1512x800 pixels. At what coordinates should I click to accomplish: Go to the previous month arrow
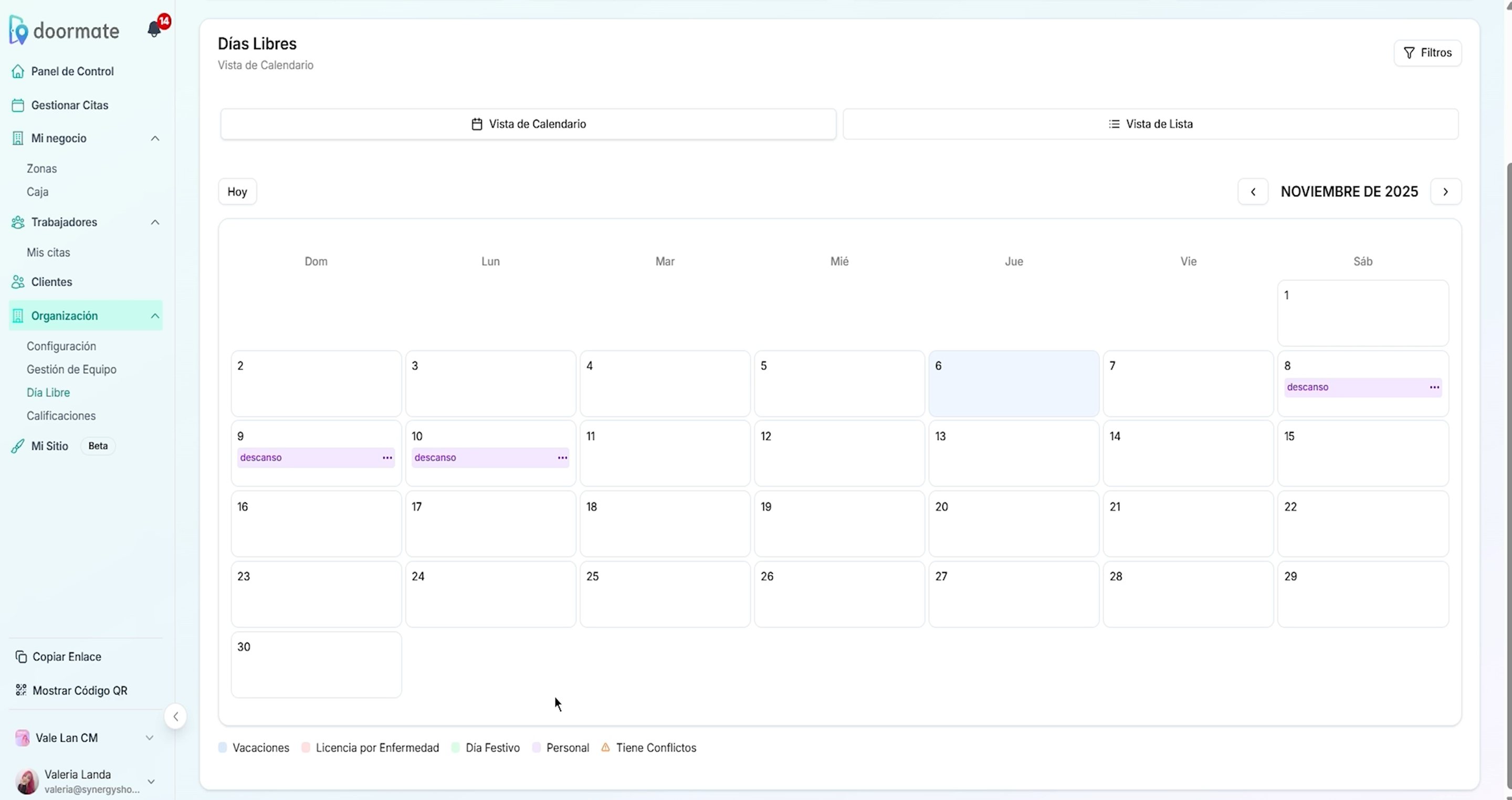point(1253,192)
